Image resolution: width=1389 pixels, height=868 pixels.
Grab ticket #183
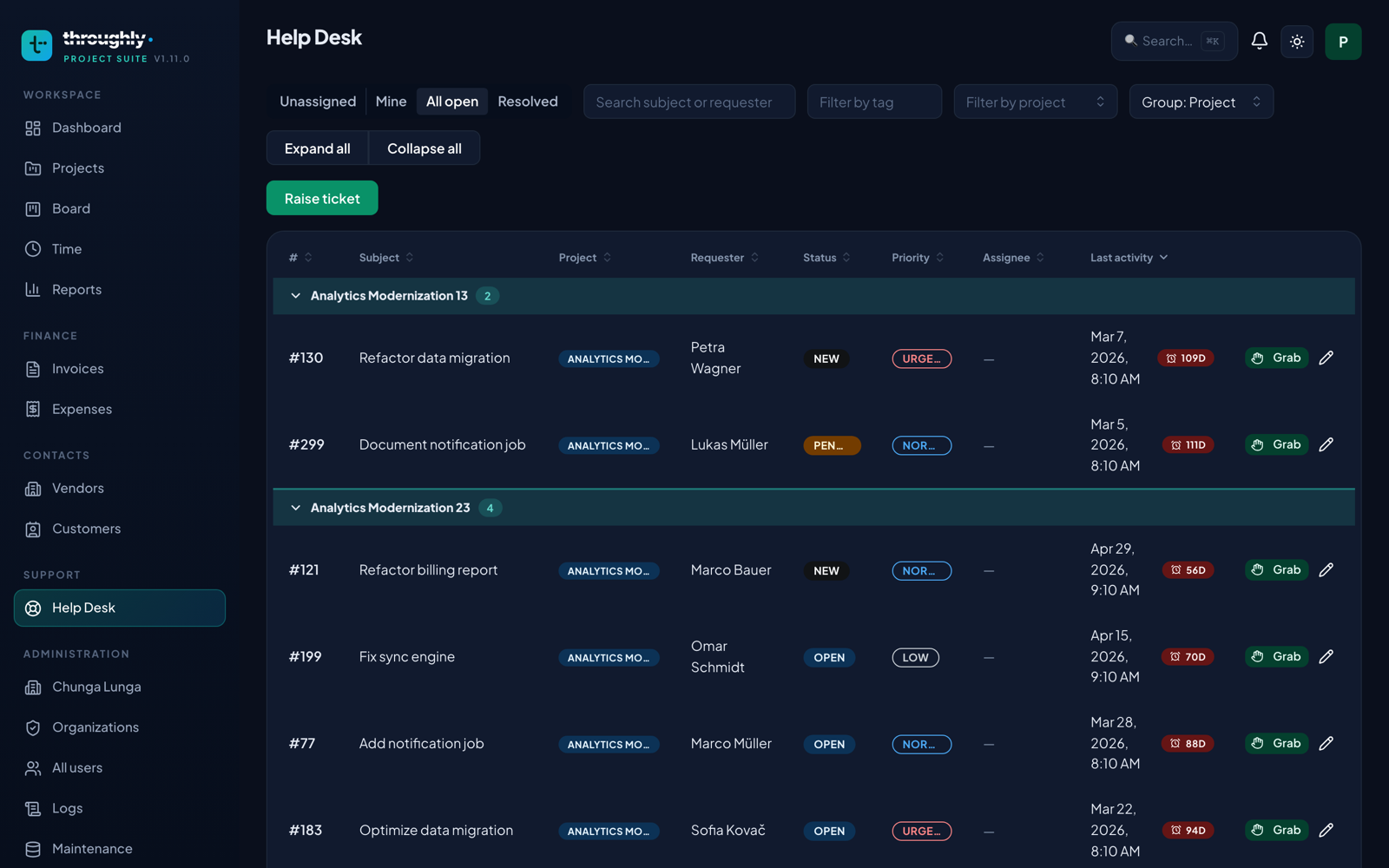point(1276,830)
